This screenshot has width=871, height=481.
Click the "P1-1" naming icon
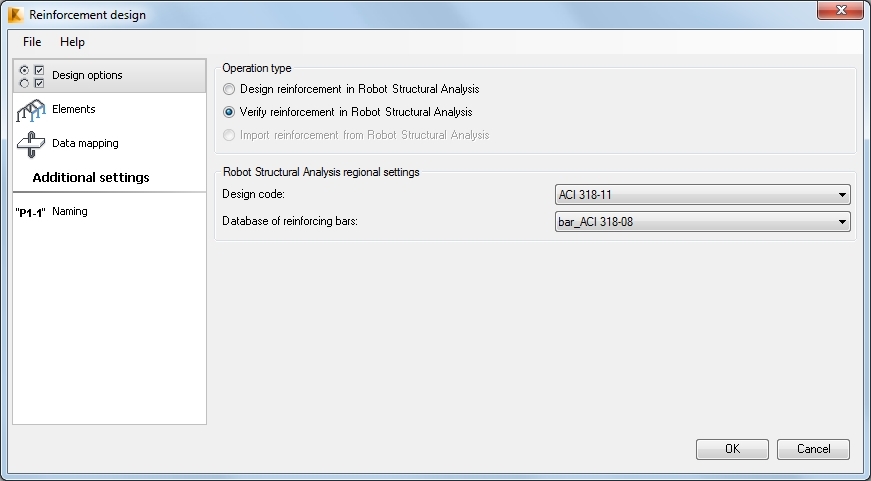tap(31, 212)
